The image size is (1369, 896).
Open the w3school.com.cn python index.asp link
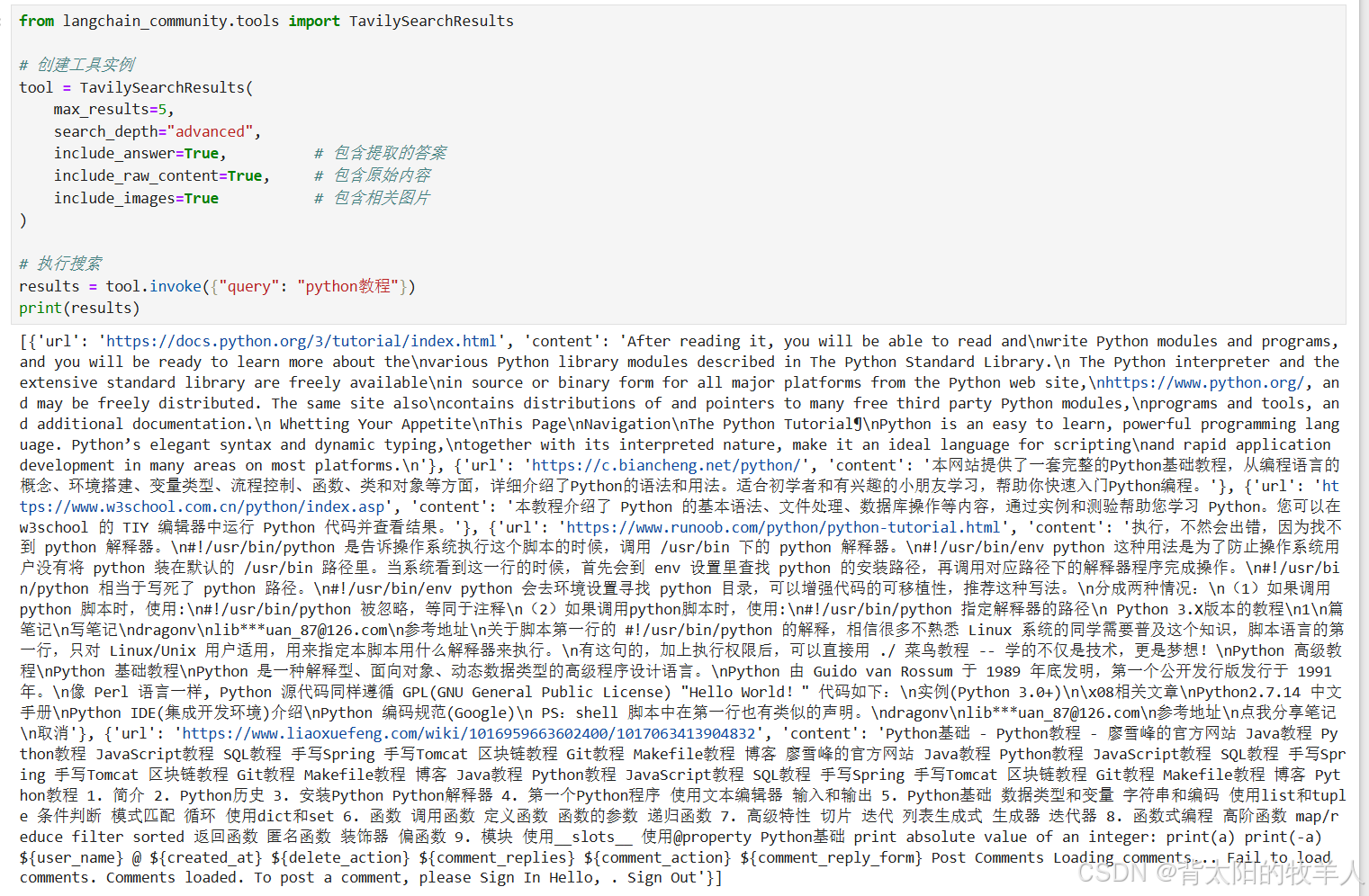203,506
